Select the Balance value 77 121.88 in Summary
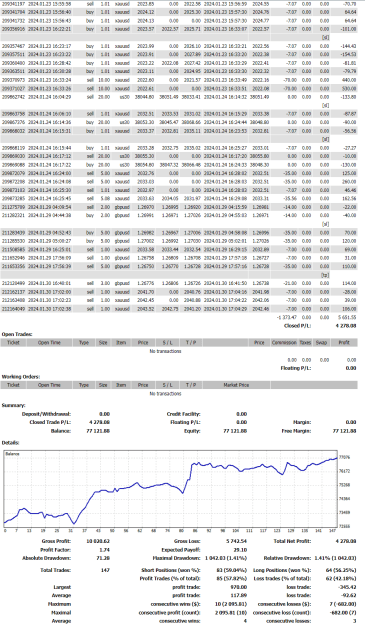Screen dimensions: 365x625 (98, 431)
